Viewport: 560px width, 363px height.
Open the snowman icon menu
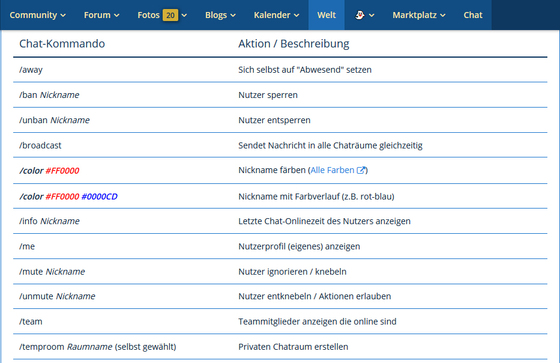[x=360, y=15]
